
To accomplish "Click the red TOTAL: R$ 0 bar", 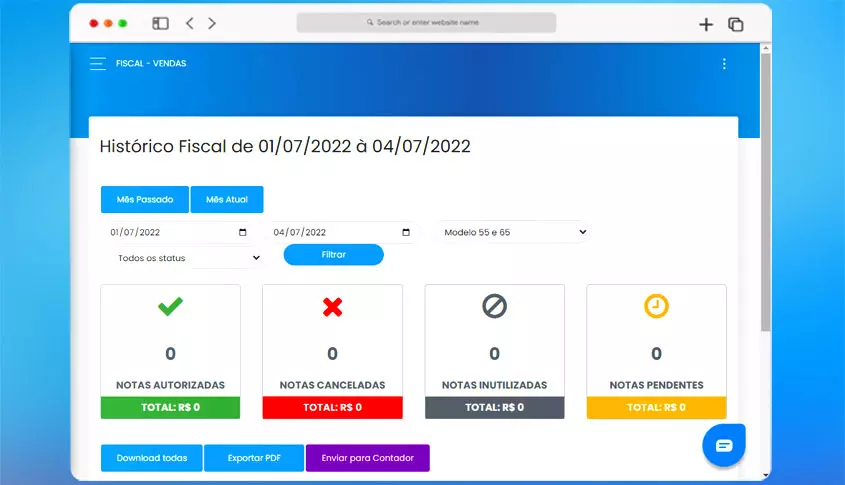I will click(x=333, y=407).
